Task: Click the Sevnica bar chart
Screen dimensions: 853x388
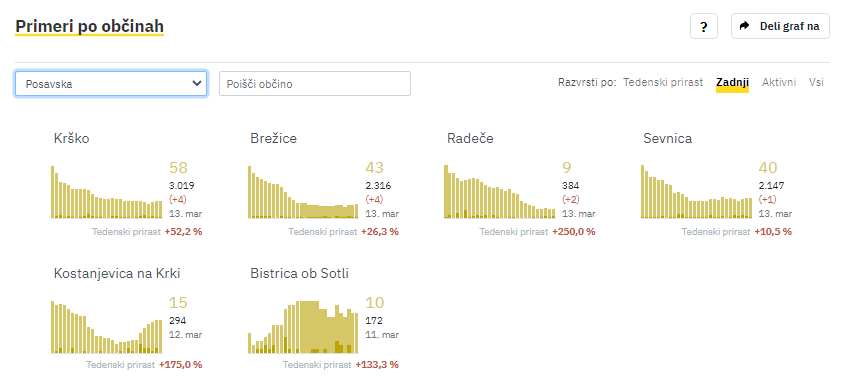Action: pyautogui.click(x=696, y=192)
